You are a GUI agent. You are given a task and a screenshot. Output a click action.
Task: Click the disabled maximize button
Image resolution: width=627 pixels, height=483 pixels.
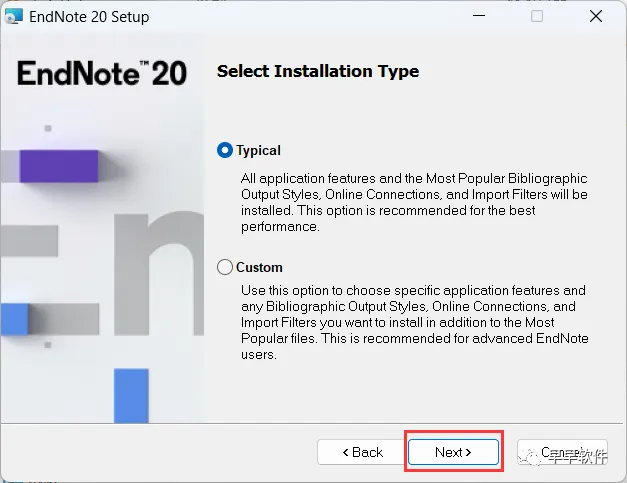pos(537,16)
